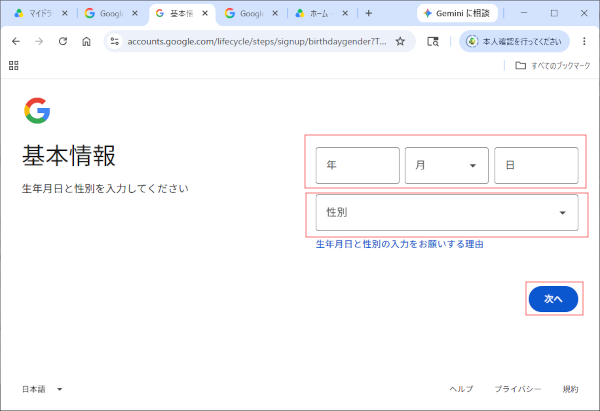600x411 pixels.
Task: Click the browser forward arrow
Action: click(39, 41)
